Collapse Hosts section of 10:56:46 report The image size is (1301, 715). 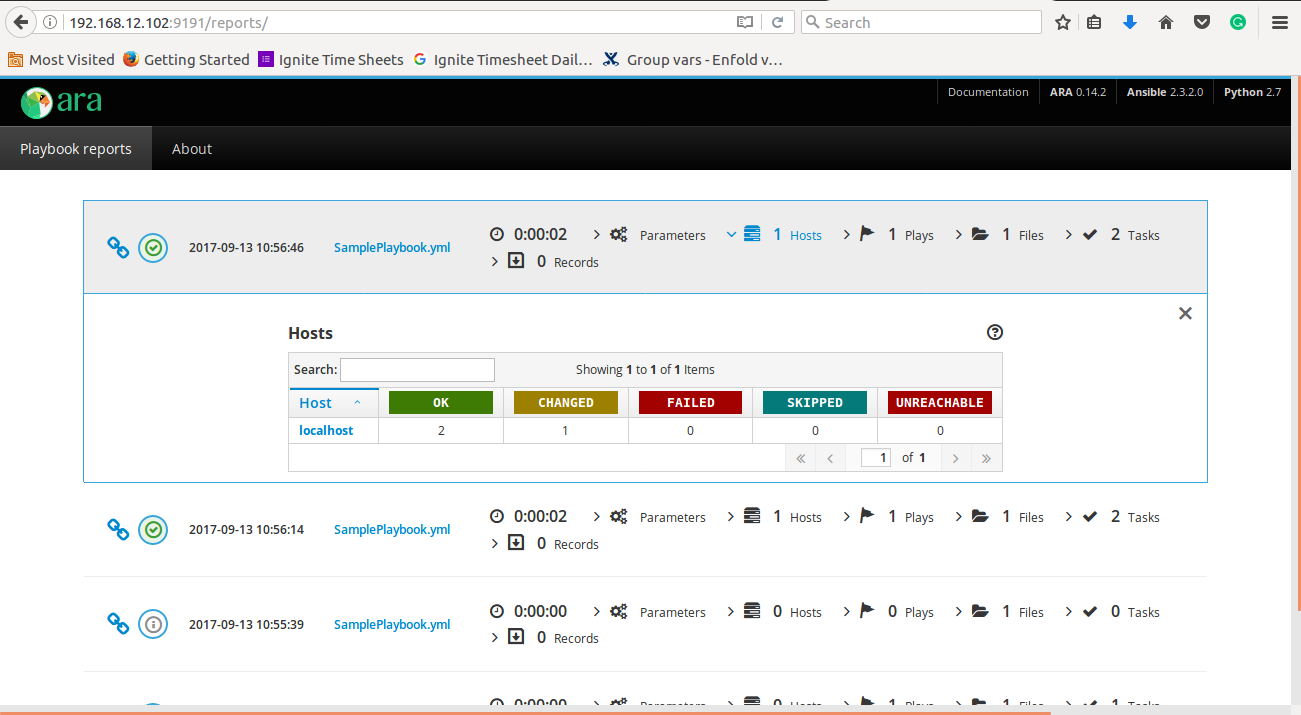pyautogui.click(x=774, y=235)
